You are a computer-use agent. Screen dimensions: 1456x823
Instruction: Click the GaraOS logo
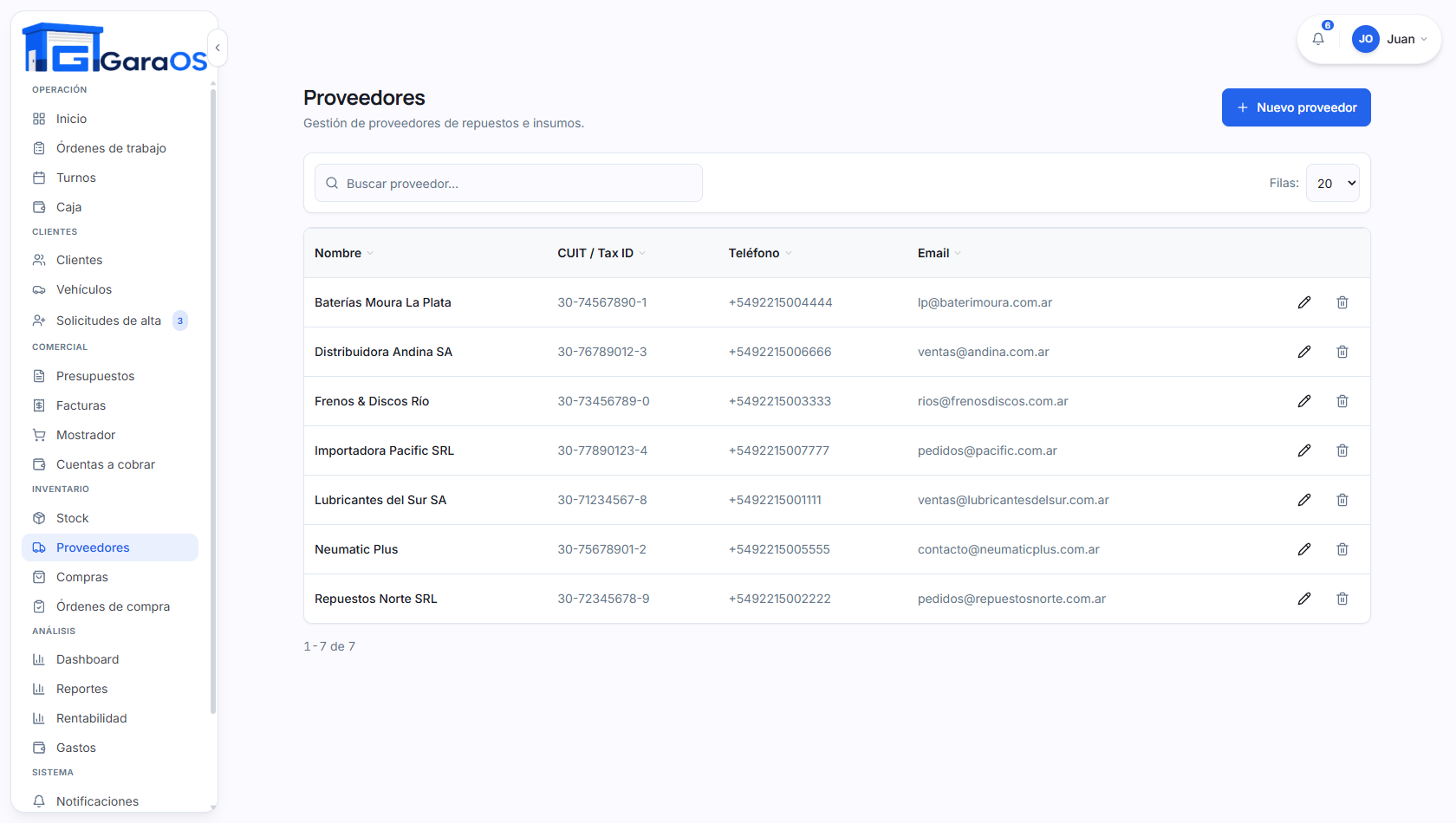click(114, 48)
